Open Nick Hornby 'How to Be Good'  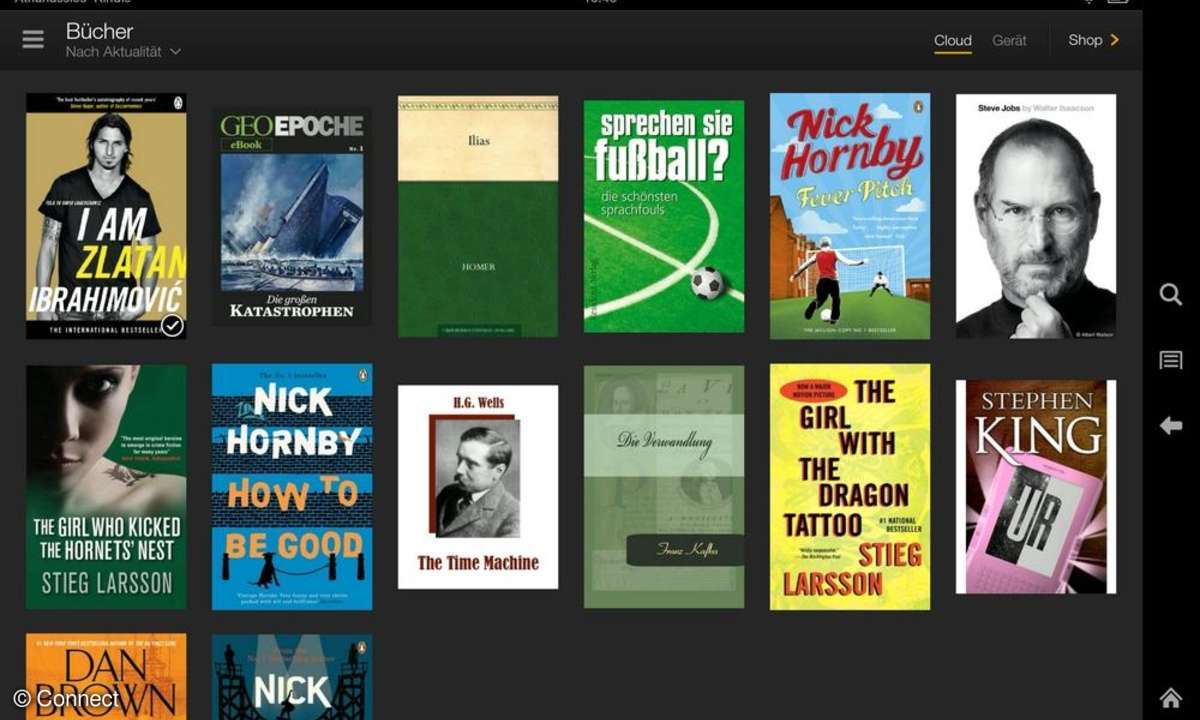[x=292, y=487]
